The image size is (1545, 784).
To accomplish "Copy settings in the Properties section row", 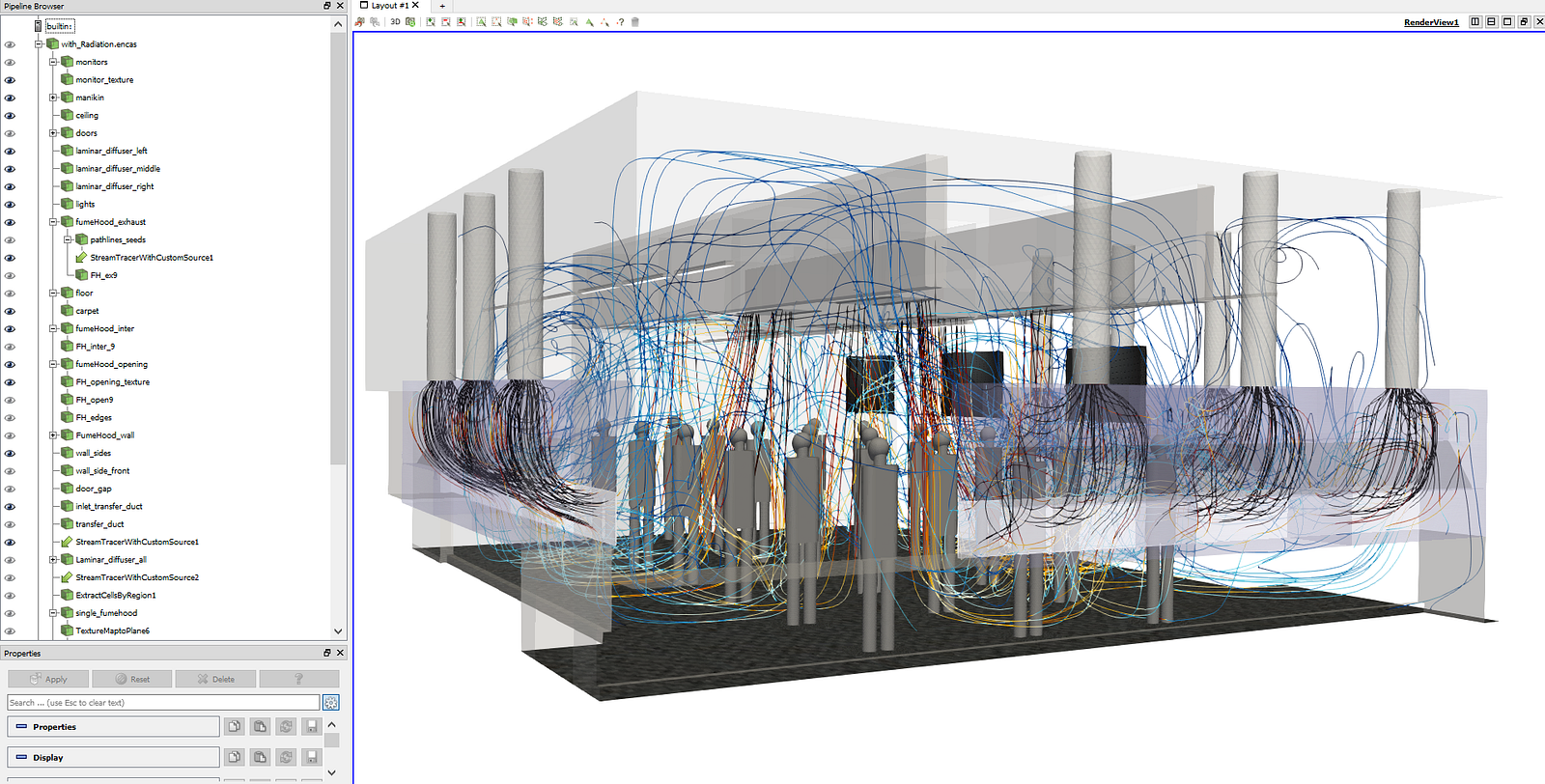I will tap(234, 726).
